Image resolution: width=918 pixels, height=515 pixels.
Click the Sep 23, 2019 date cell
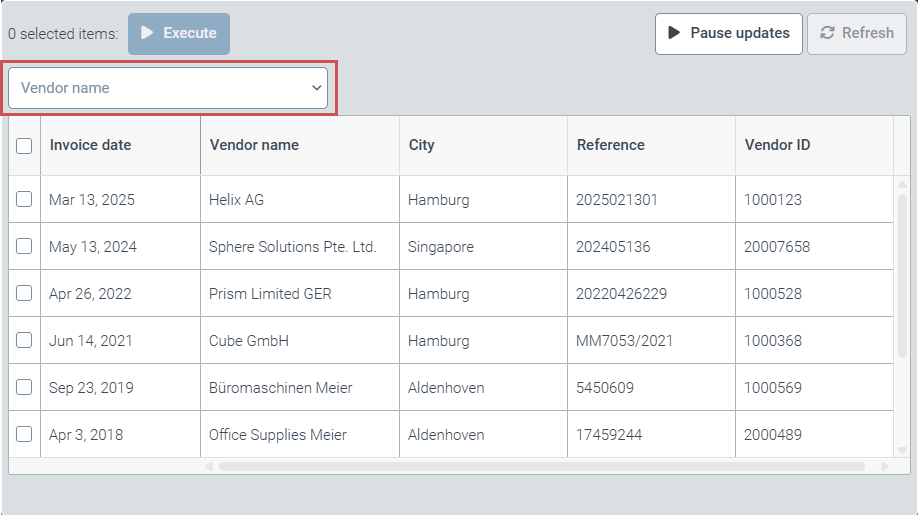(x=120, y=387)
